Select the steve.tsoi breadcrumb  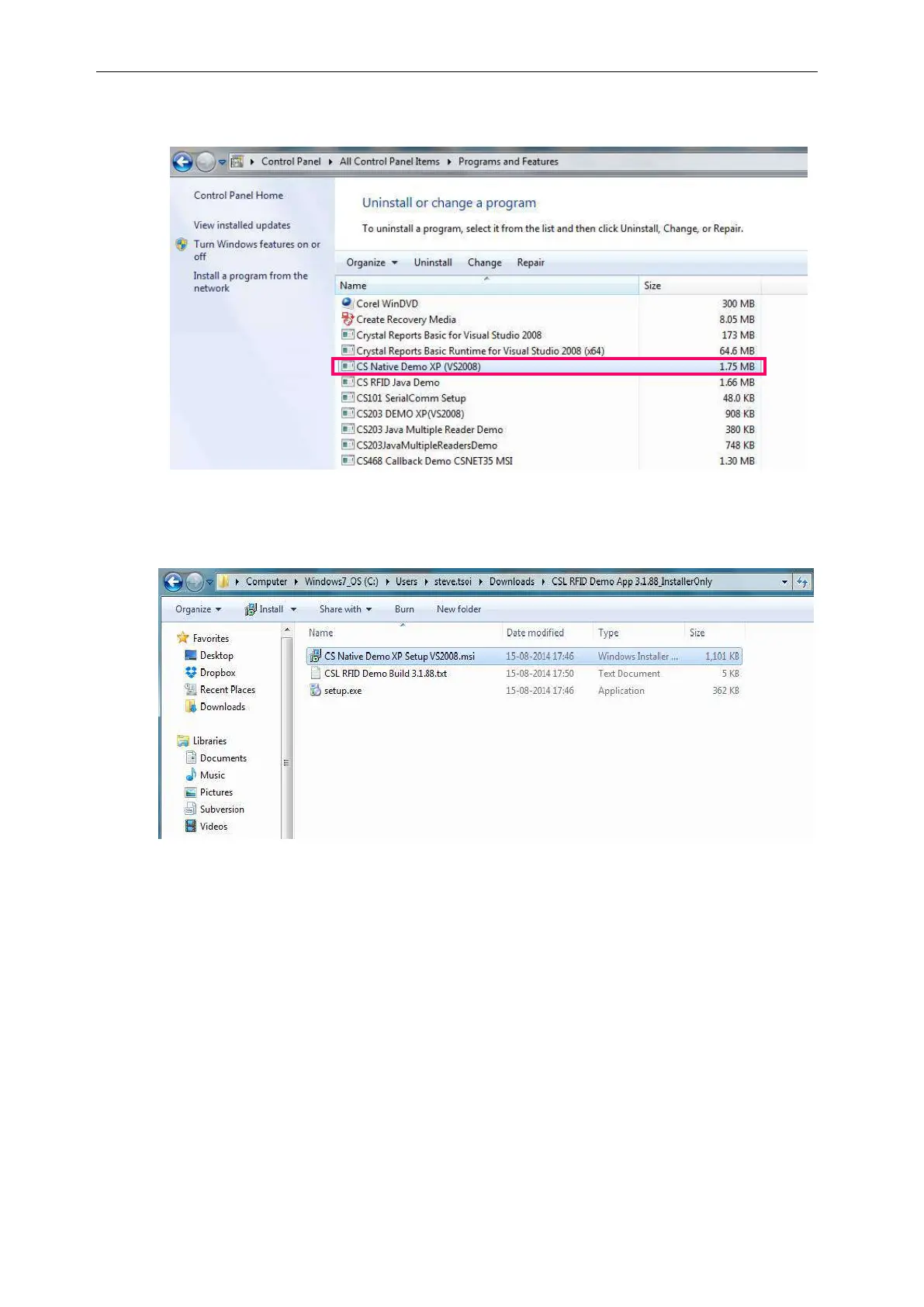[x=453, y=581]
